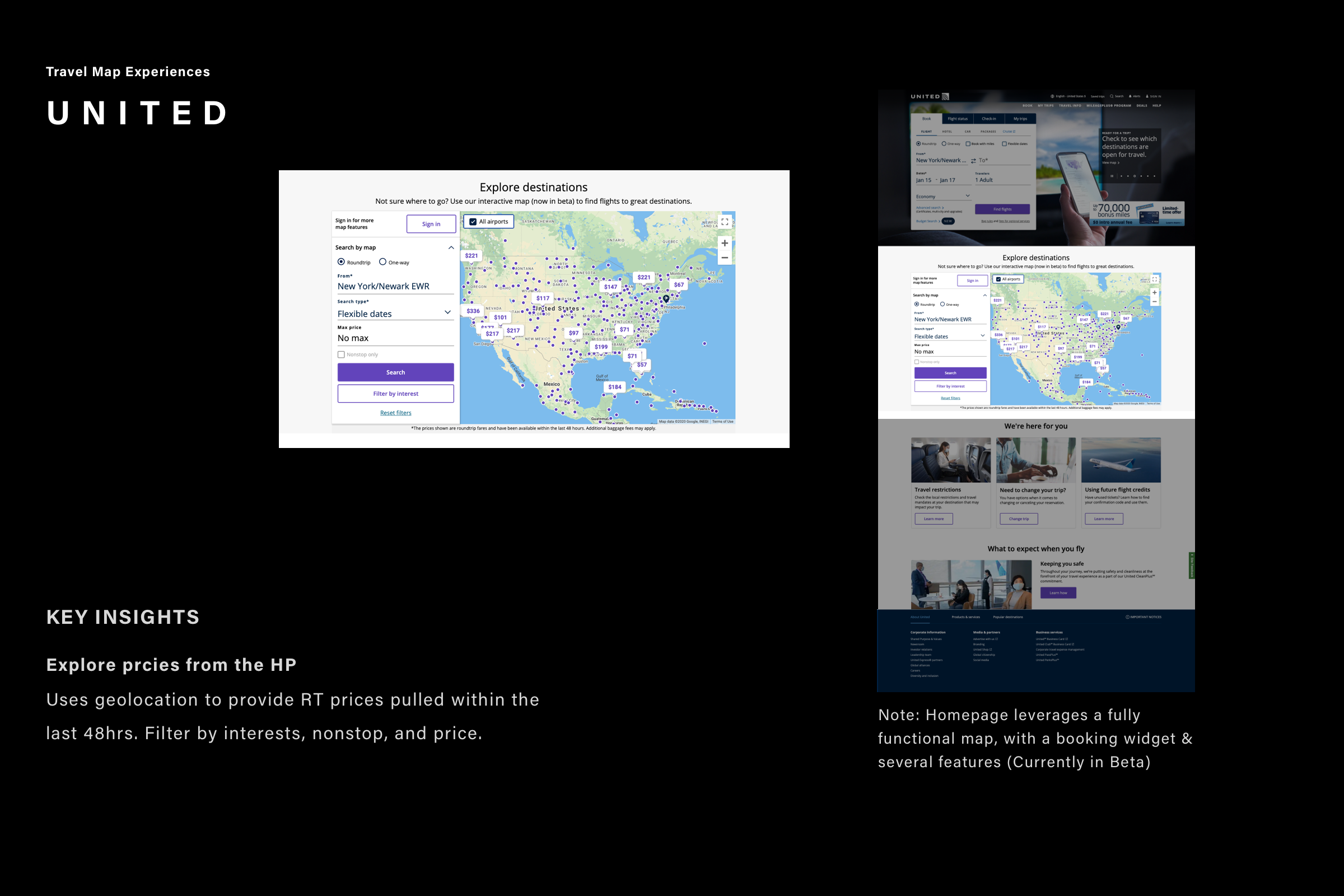Collapse Search by map in homepage screenshot
This screenshot has height=896, width=1344.
pyautogui.click(x=984, y=296)
